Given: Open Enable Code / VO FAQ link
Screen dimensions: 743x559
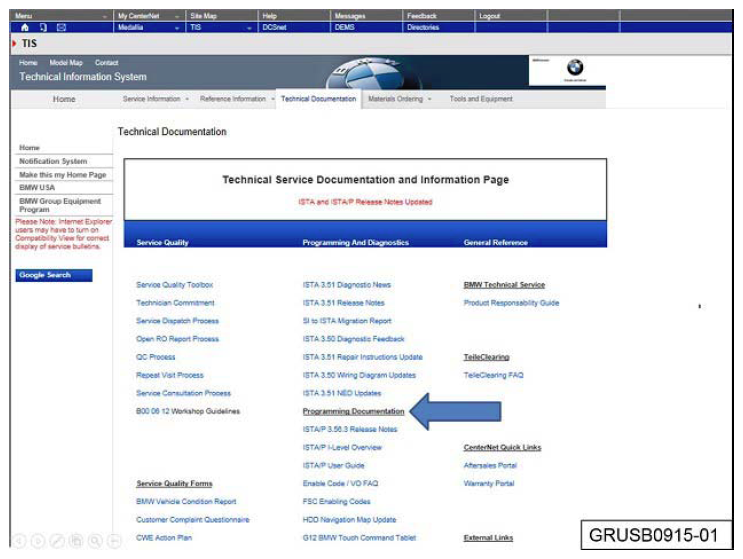Looking at the screenshot, I should [340, 483].
